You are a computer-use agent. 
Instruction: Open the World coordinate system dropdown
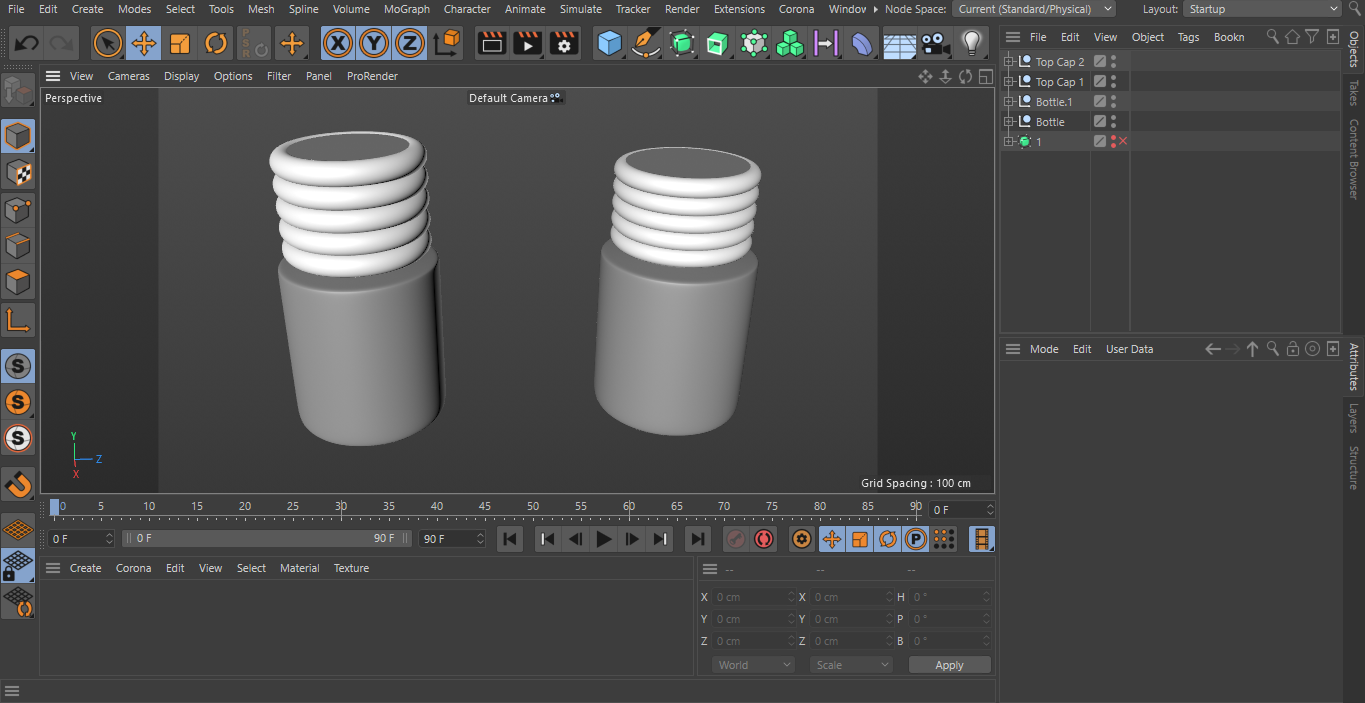click(x=754, y=665)
